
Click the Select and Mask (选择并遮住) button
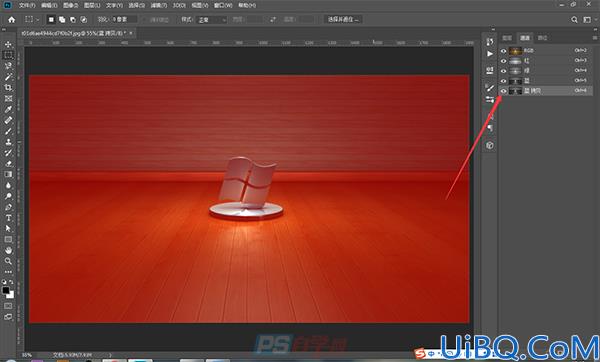[343, 19]
